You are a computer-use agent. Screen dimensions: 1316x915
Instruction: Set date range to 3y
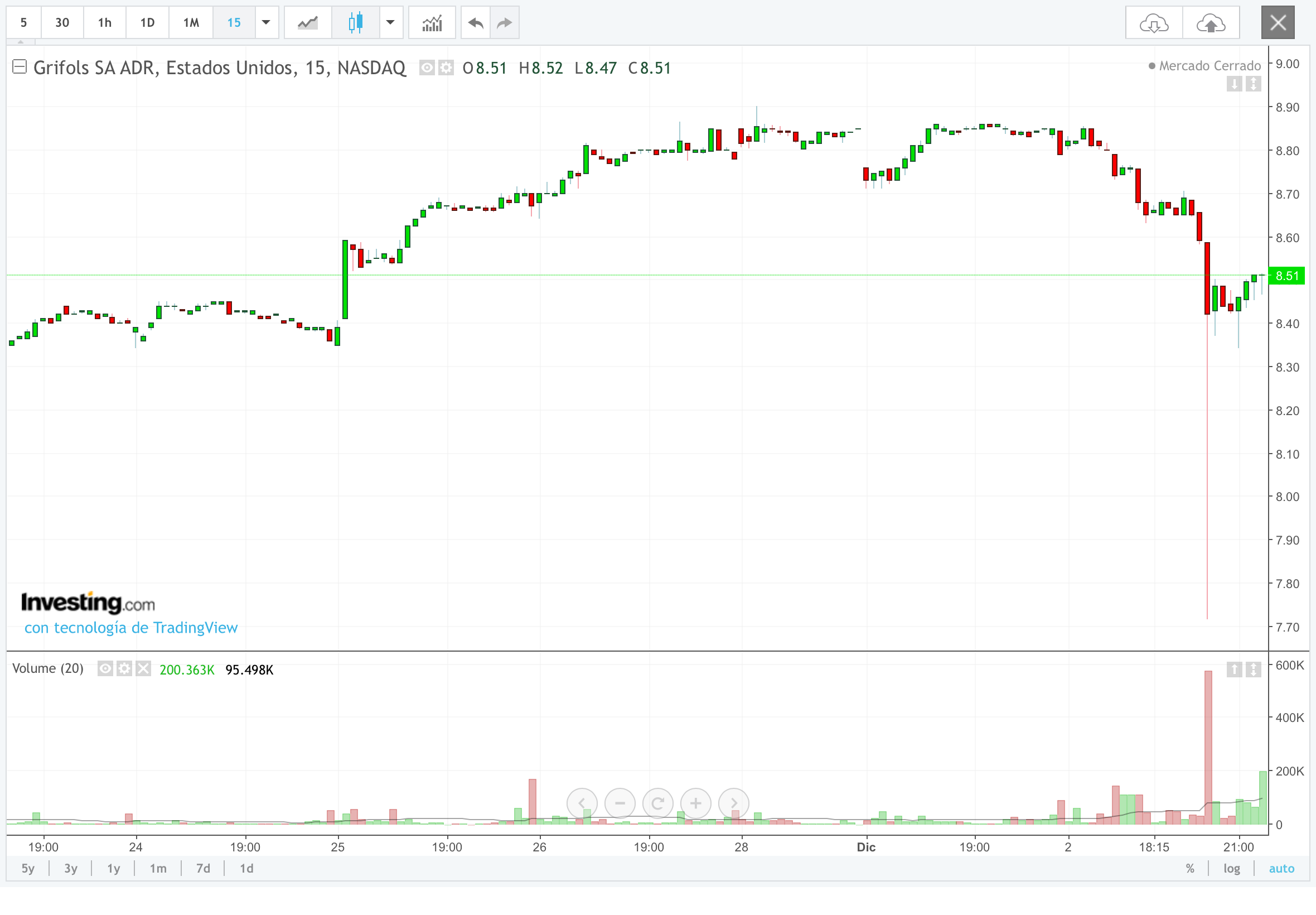point(70,869)
